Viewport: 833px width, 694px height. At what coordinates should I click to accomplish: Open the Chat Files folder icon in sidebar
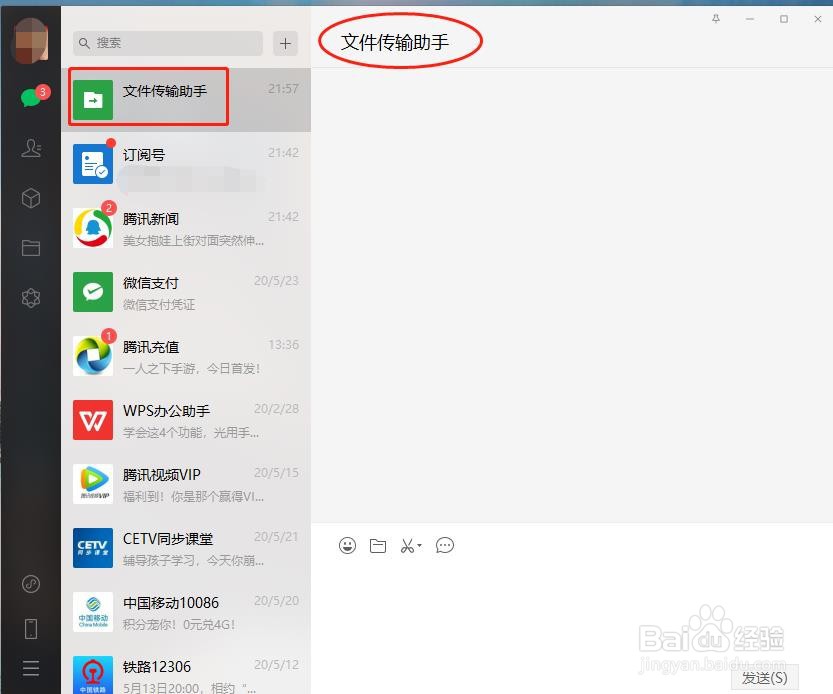pyautogui.click(x=31, y=248)
